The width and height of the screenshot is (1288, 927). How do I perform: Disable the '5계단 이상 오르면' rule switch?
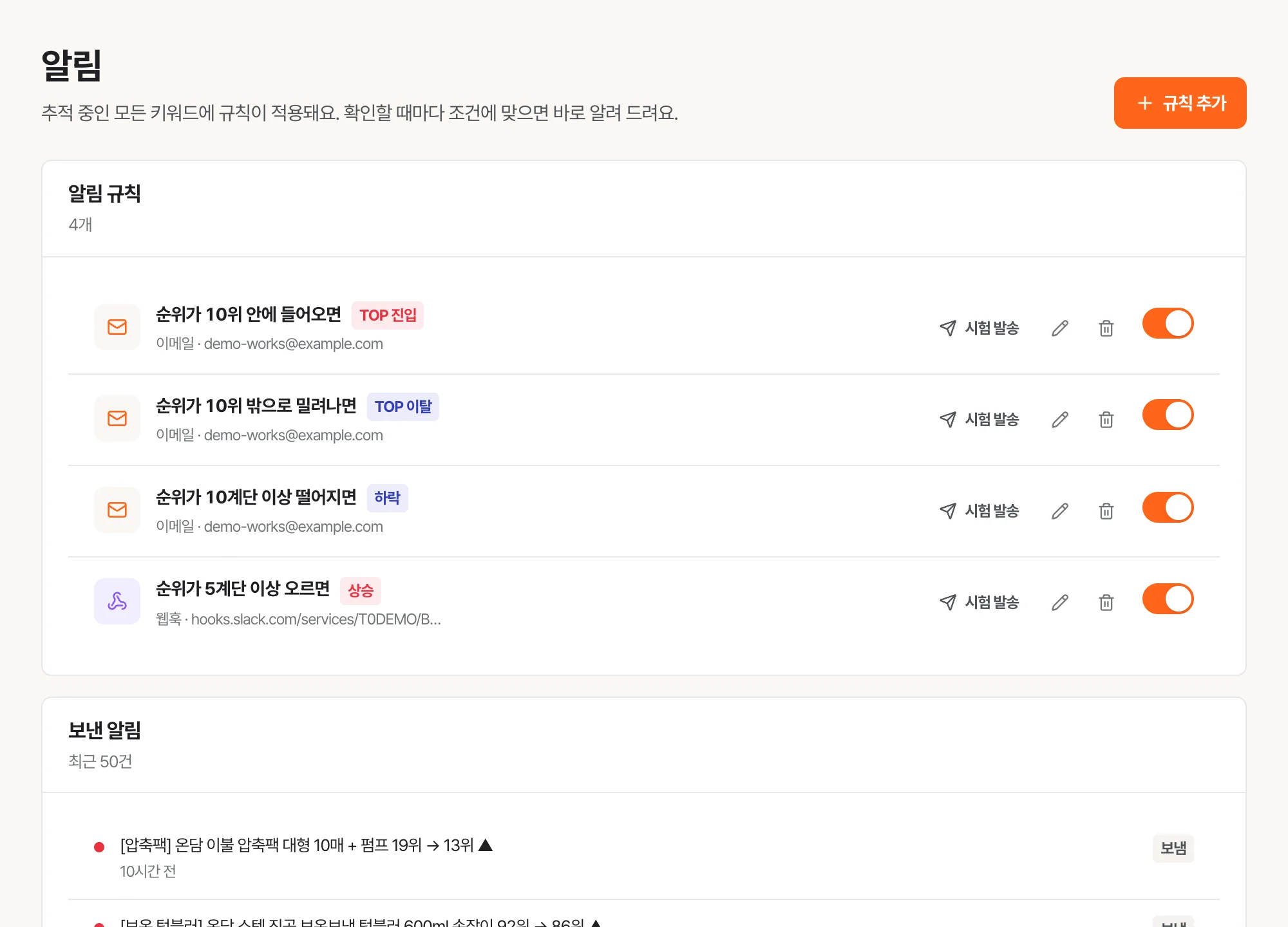click(1168, 599)
